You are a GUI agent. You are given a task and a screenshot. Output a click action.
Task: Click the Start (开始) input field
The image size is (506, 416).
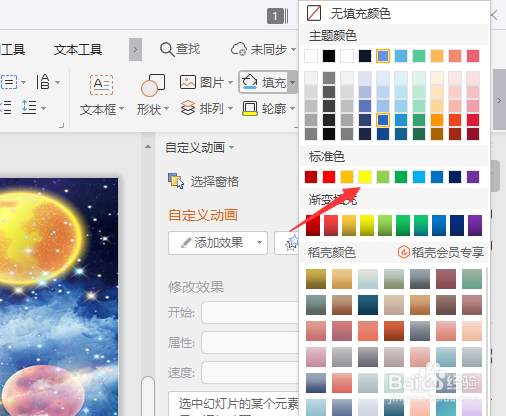pyautogui.click(x=250, y=312)
